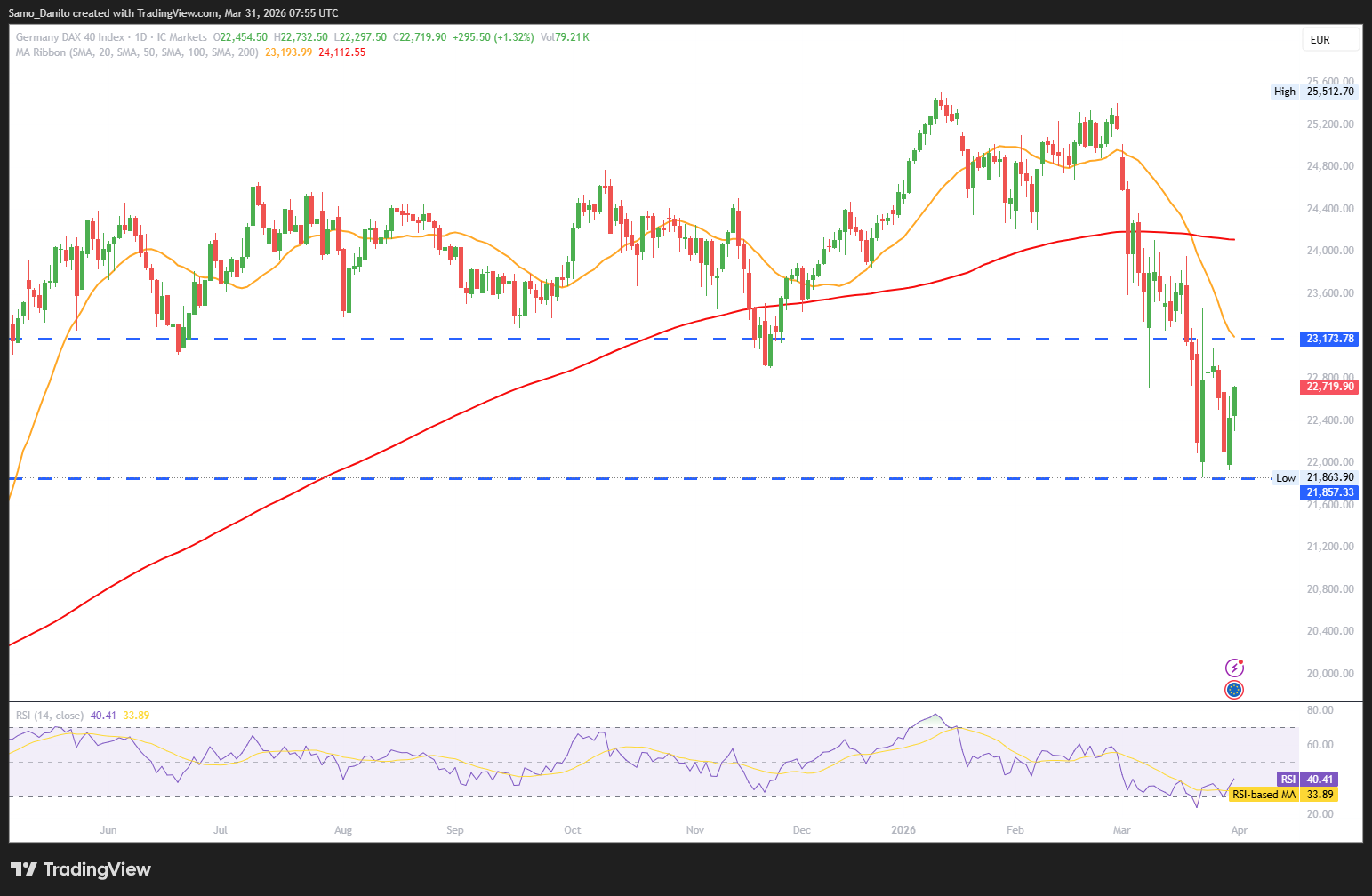
Task: Click the Oct label on time axis
Action: (x=573, y=830)
